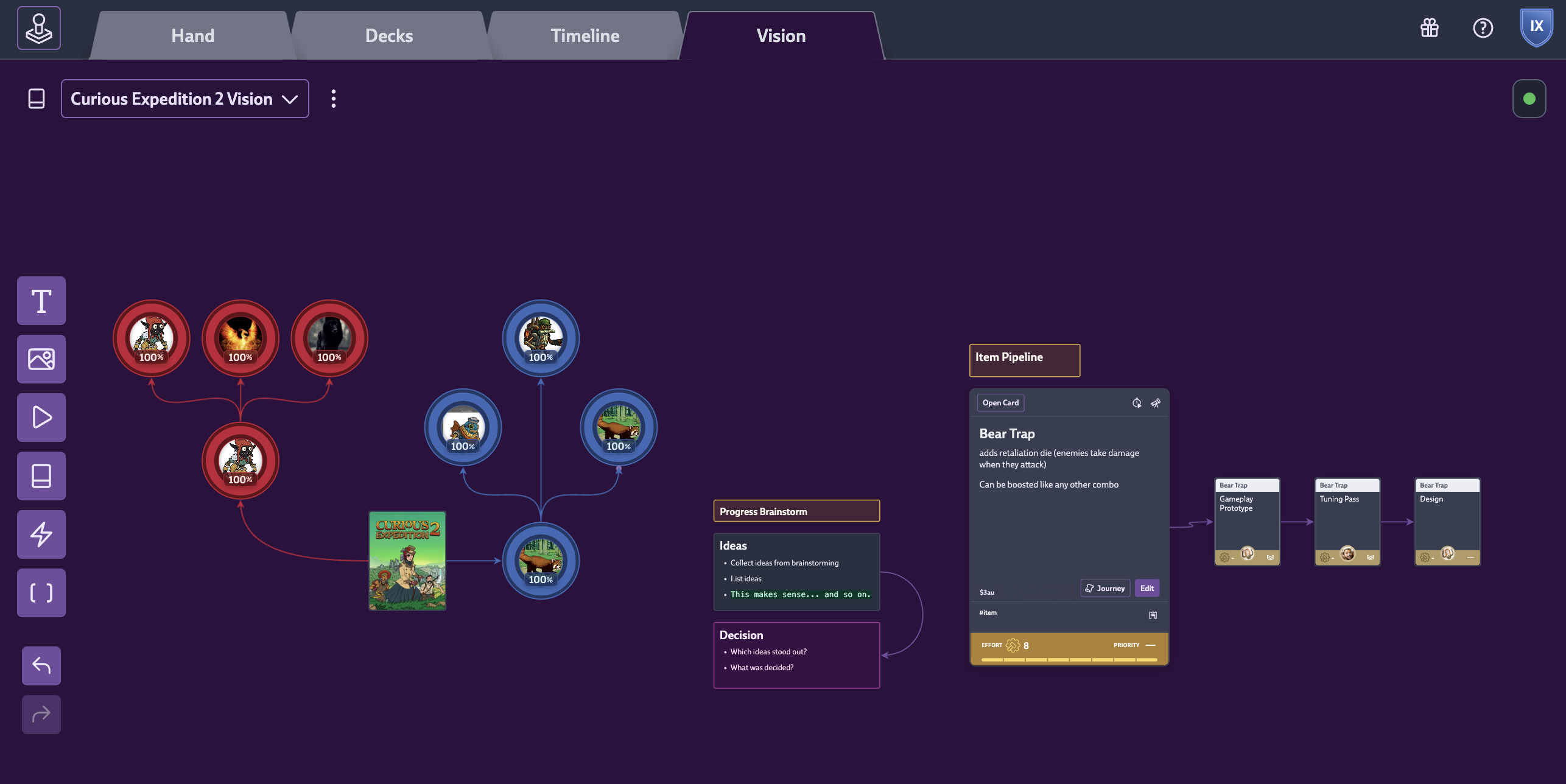This screenshot has height=784, width=1566.
Task: Toggle the green status indicator button
Action: pyautogui.click(x=1529, y=99)
